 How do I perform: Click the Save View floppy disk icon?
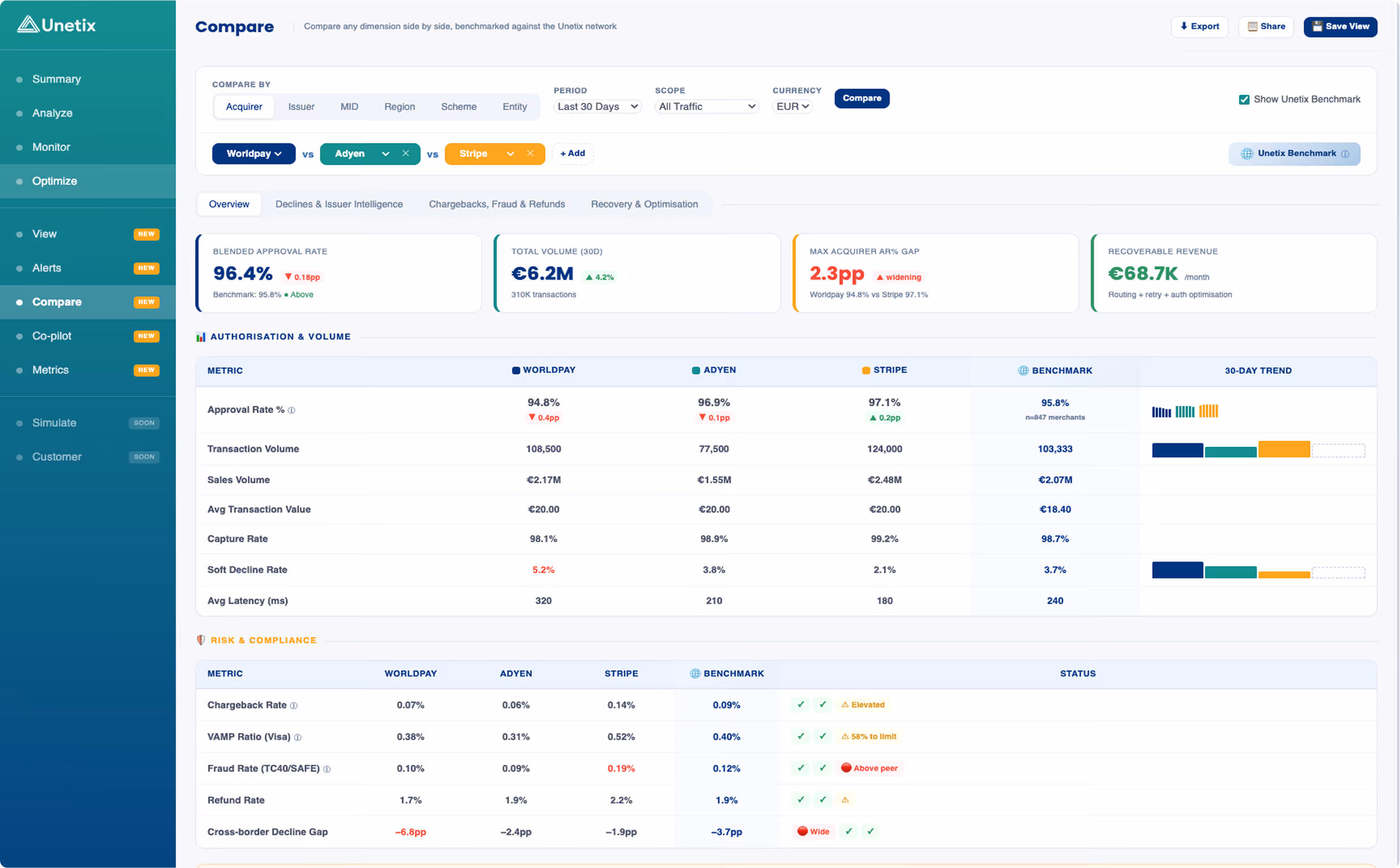1317,27
